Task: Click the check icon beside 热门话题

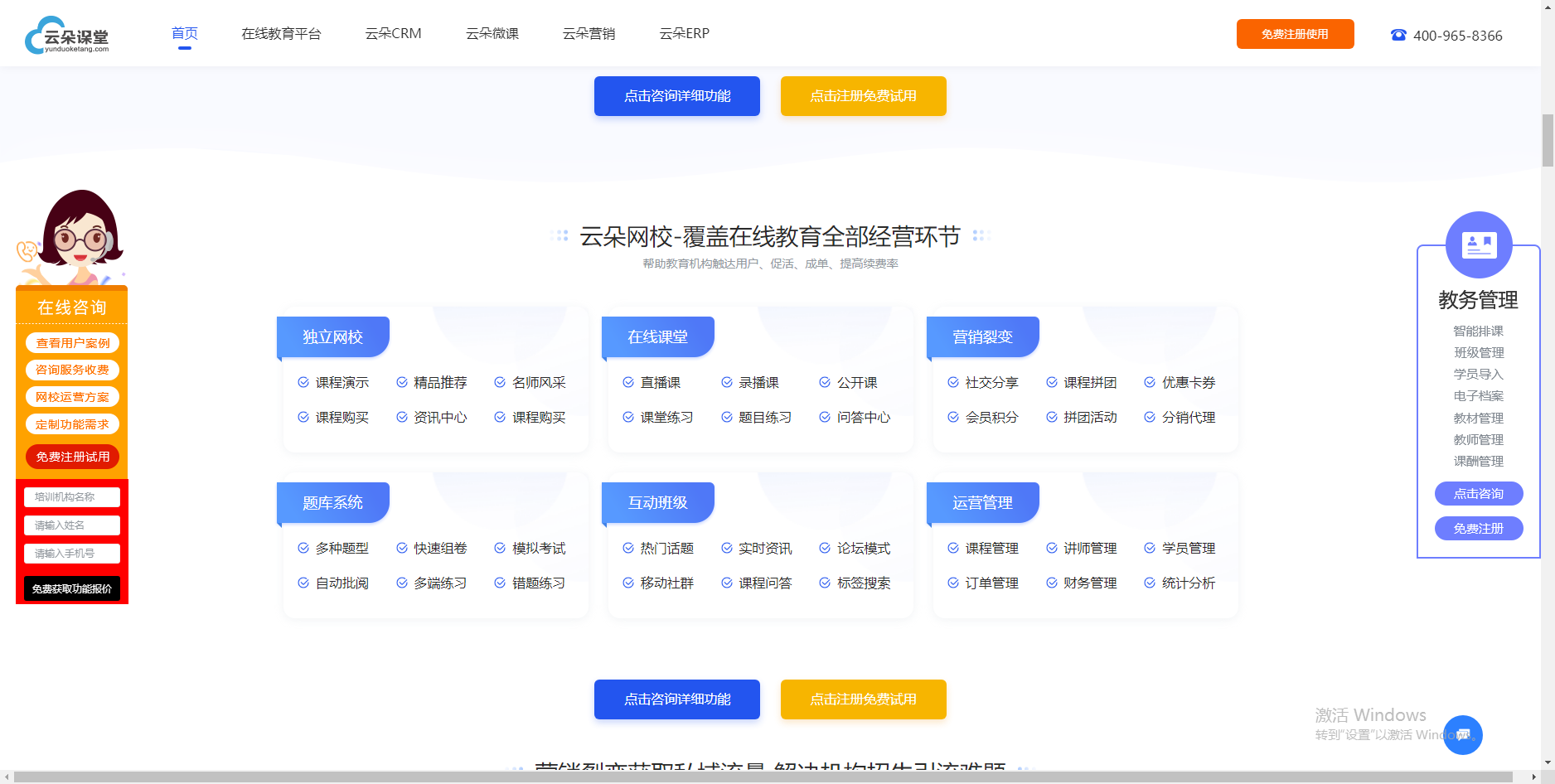Action: click(628, 548)
